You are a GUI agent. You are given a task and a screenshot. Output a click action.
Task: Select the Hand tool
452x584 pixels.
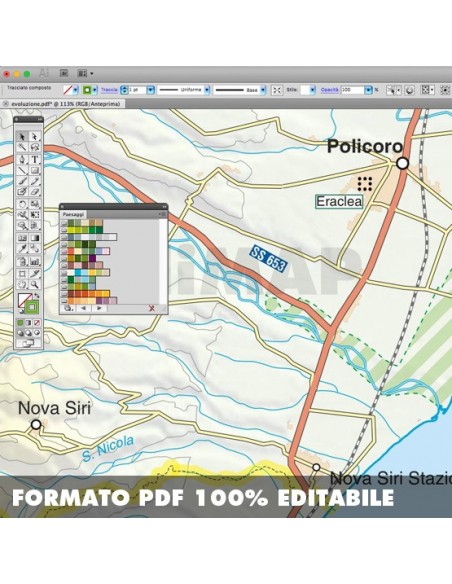coord(22,285)
